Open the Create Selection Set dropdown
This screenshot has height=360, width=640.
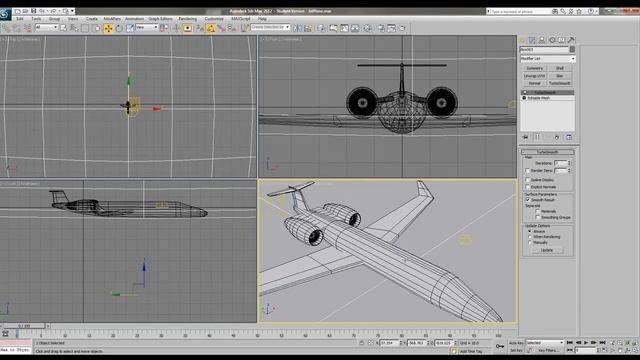[270, 27]
